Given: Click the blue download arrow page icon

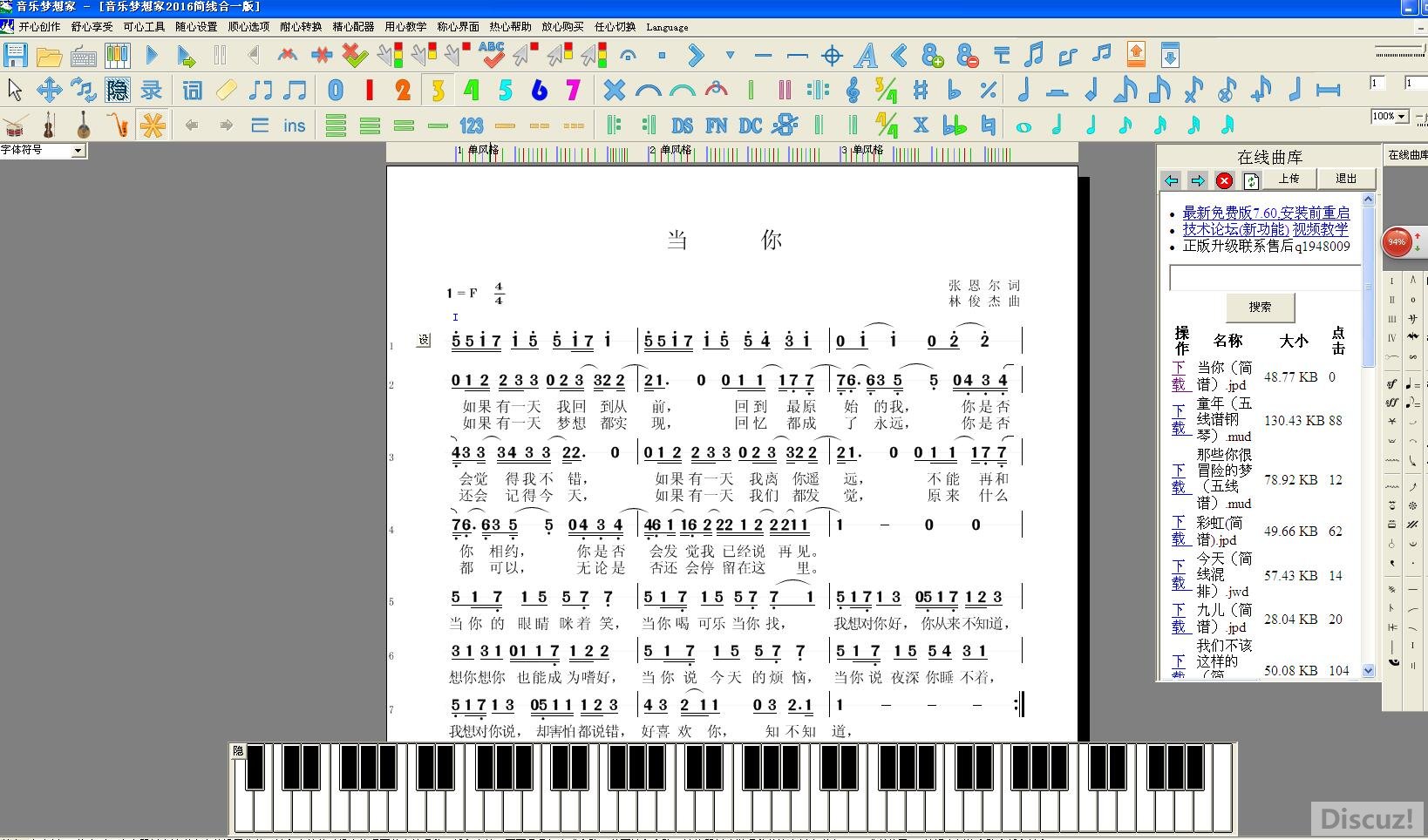Looking at the screenshot, I should click(1170, 55).
